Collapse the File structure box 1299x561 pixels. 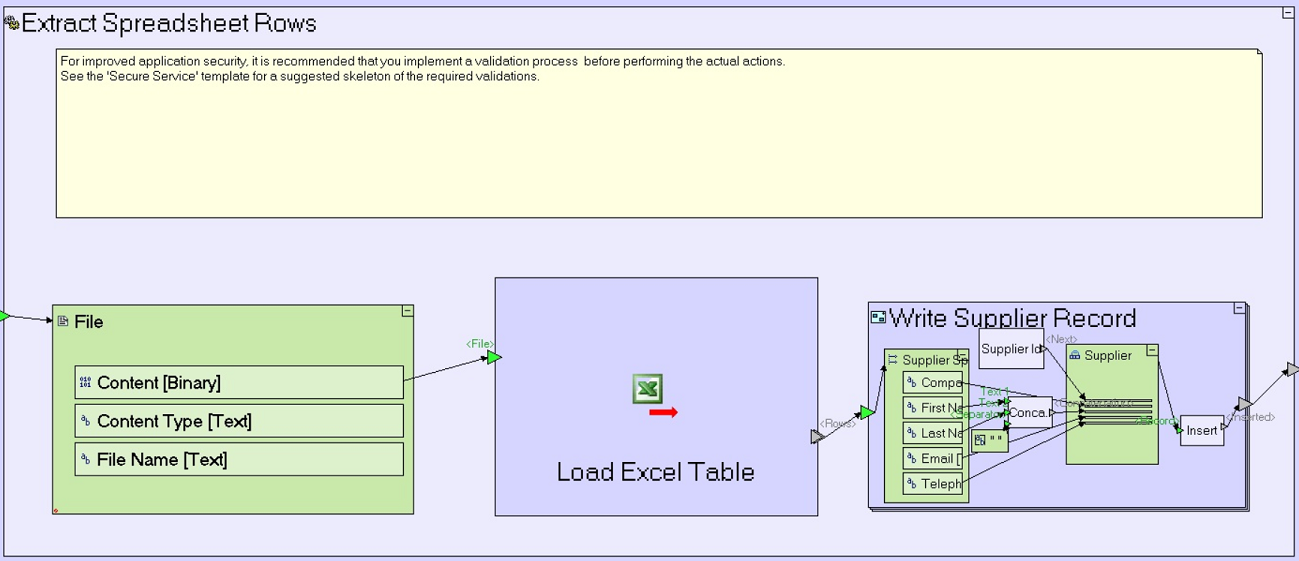point(407,312)
